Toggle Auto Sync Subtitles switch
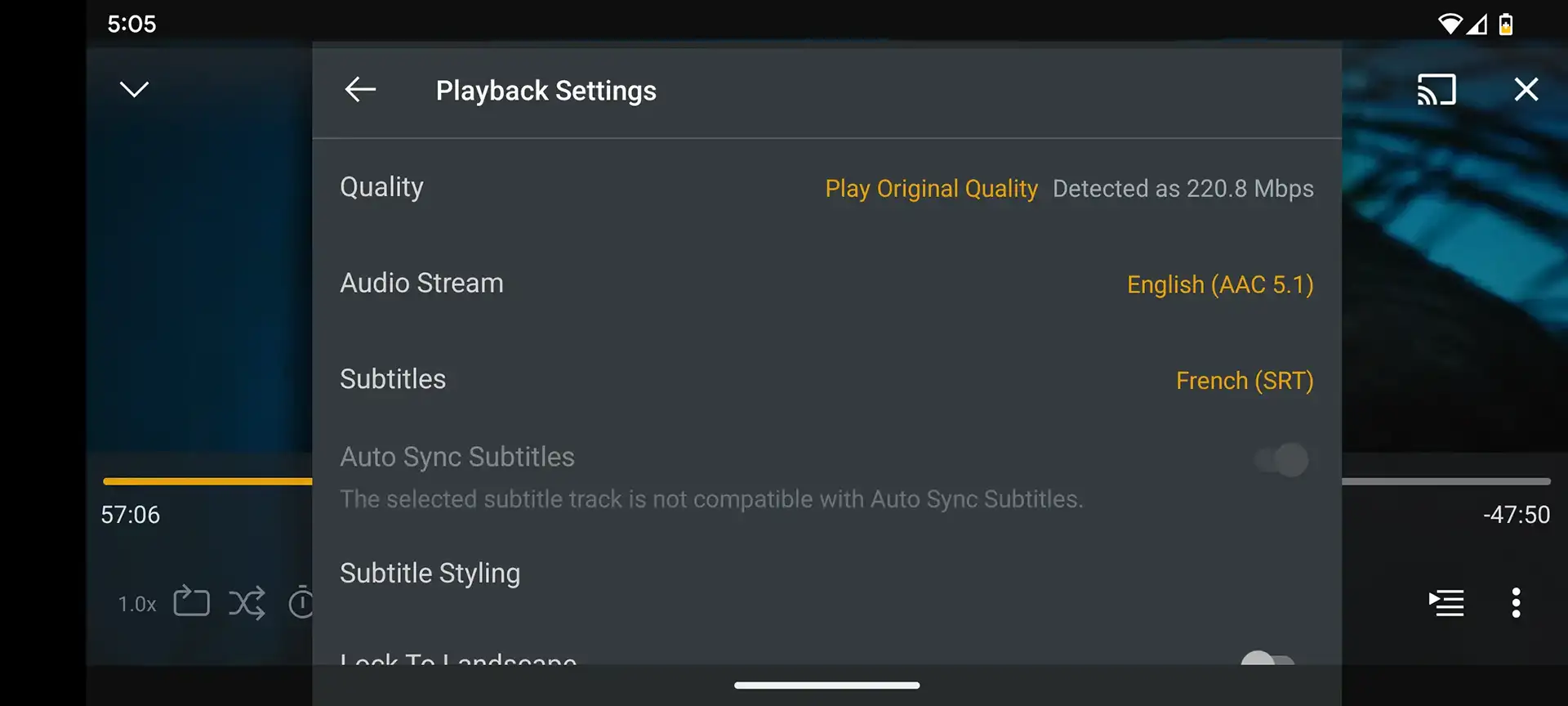Screen dimensions: 1568x706 (1279, 459)
